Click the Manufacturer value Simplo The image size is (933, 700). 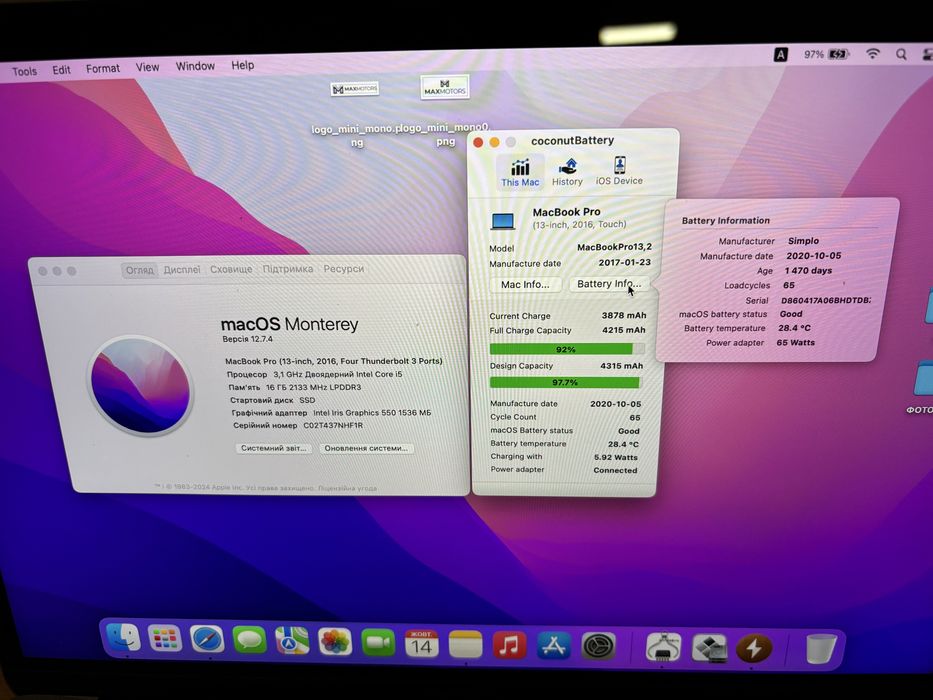point(803,241)
